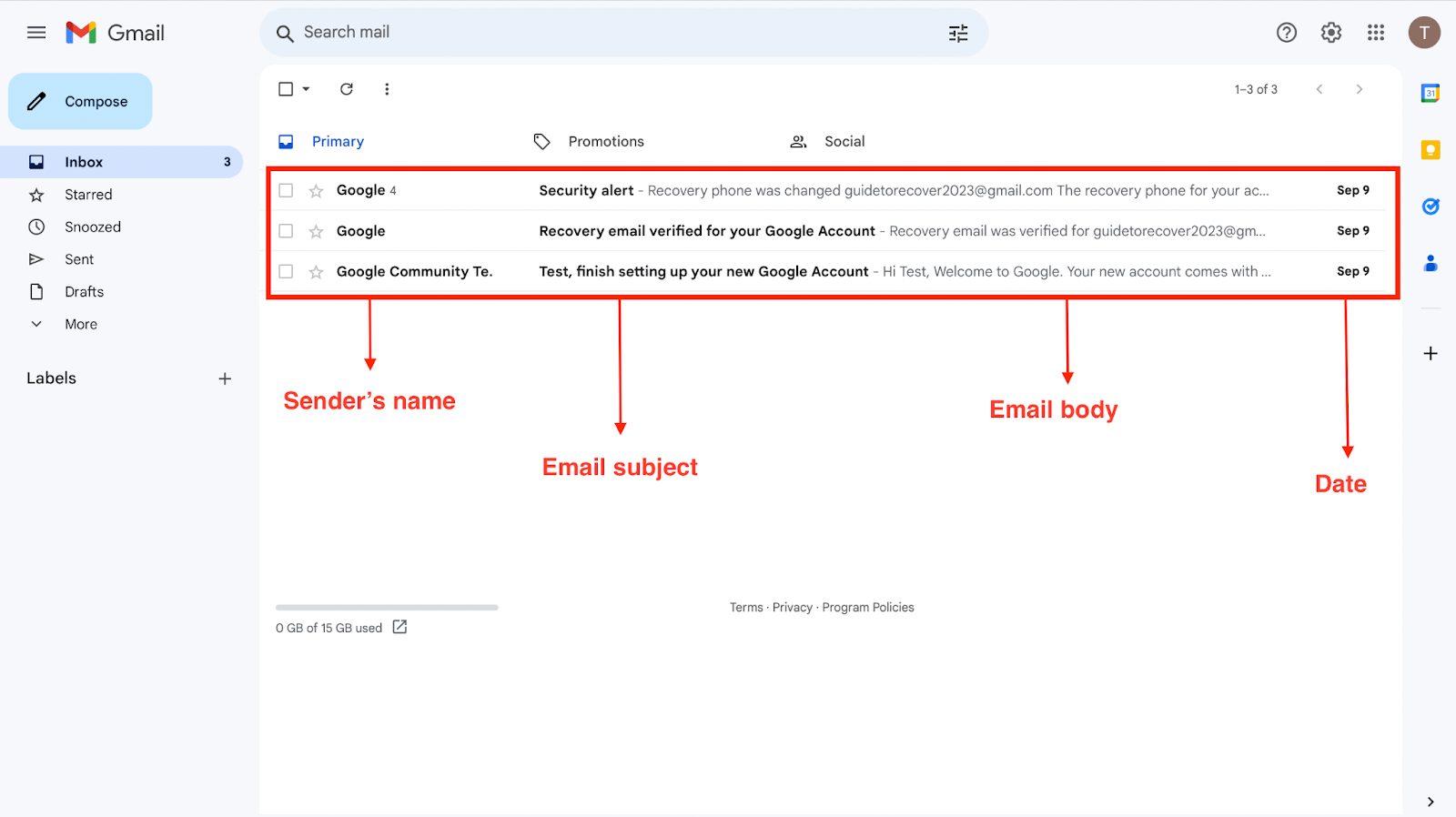
Task: Click the storage usage bar
Action: click(387, 607)
